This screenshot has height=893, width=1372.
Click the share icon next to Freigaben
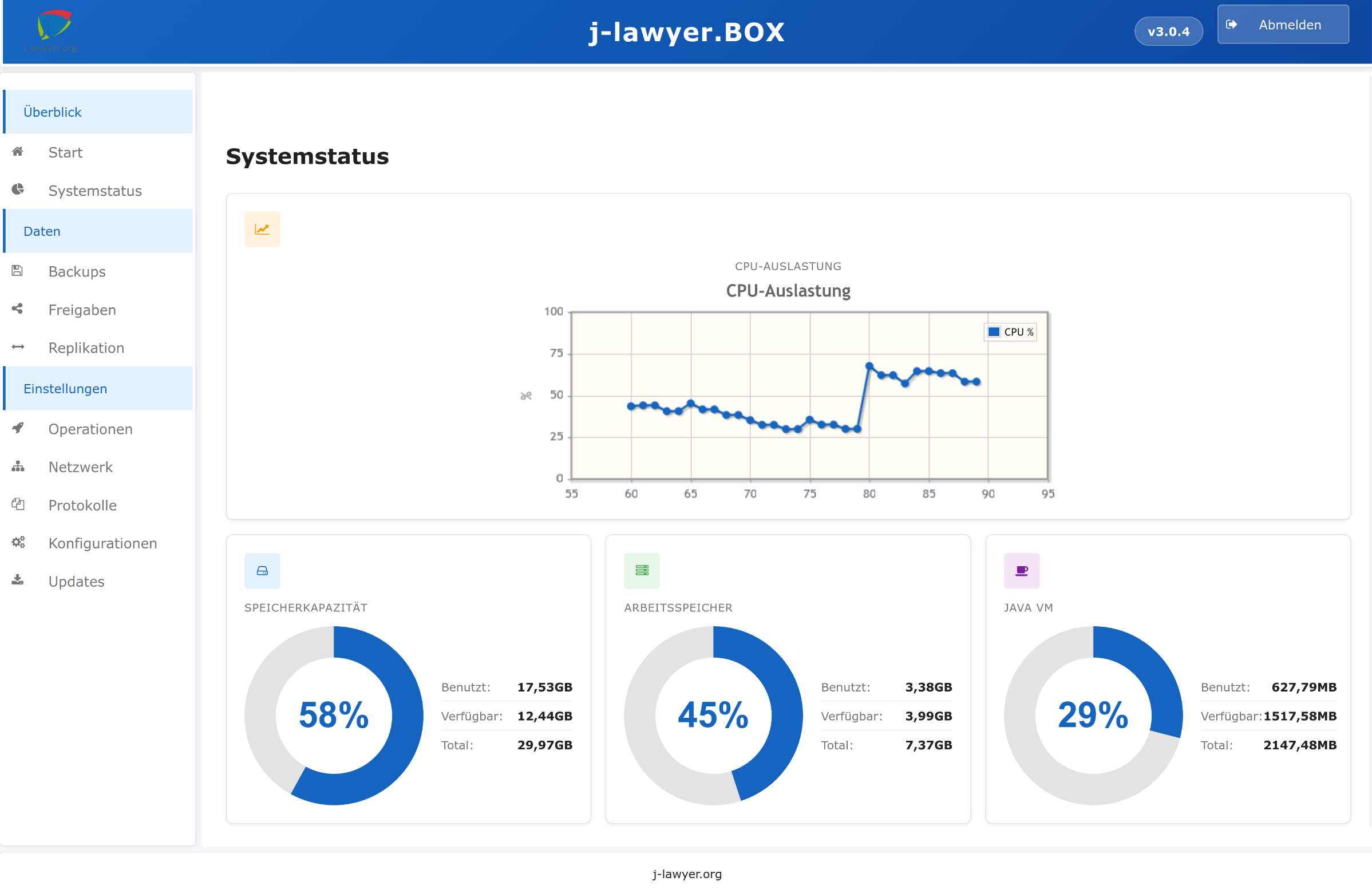point(17,309)
